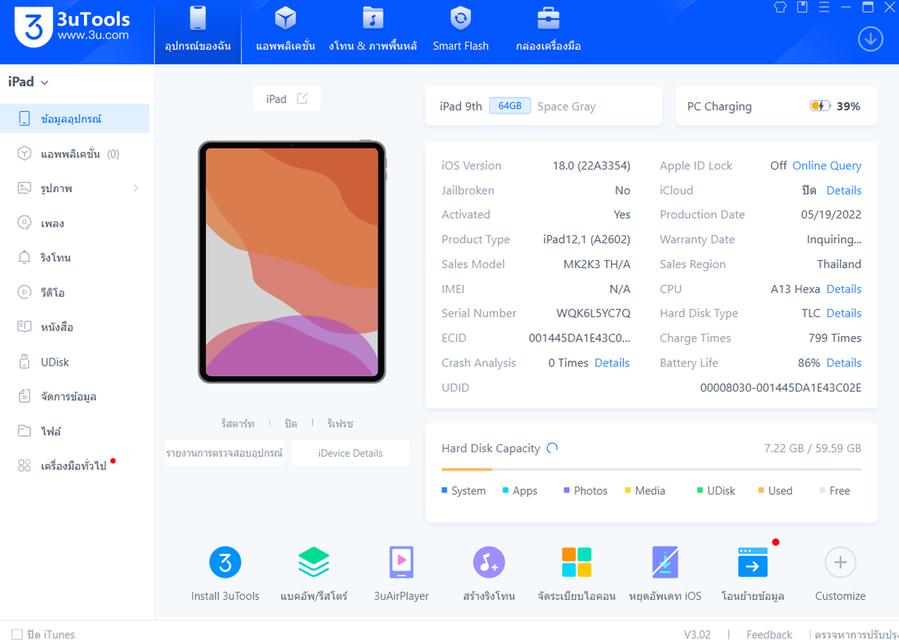The image size is (899, 640).
Task: Click the download arrow circle icon
Action: [x=870, y=39]
